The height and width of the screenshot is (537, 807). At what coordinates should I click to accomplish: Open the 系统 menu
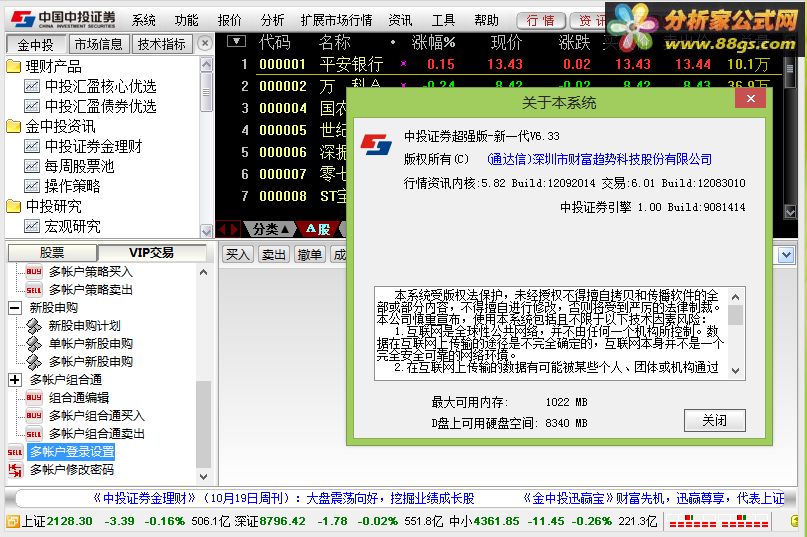[x=144, y=20]
